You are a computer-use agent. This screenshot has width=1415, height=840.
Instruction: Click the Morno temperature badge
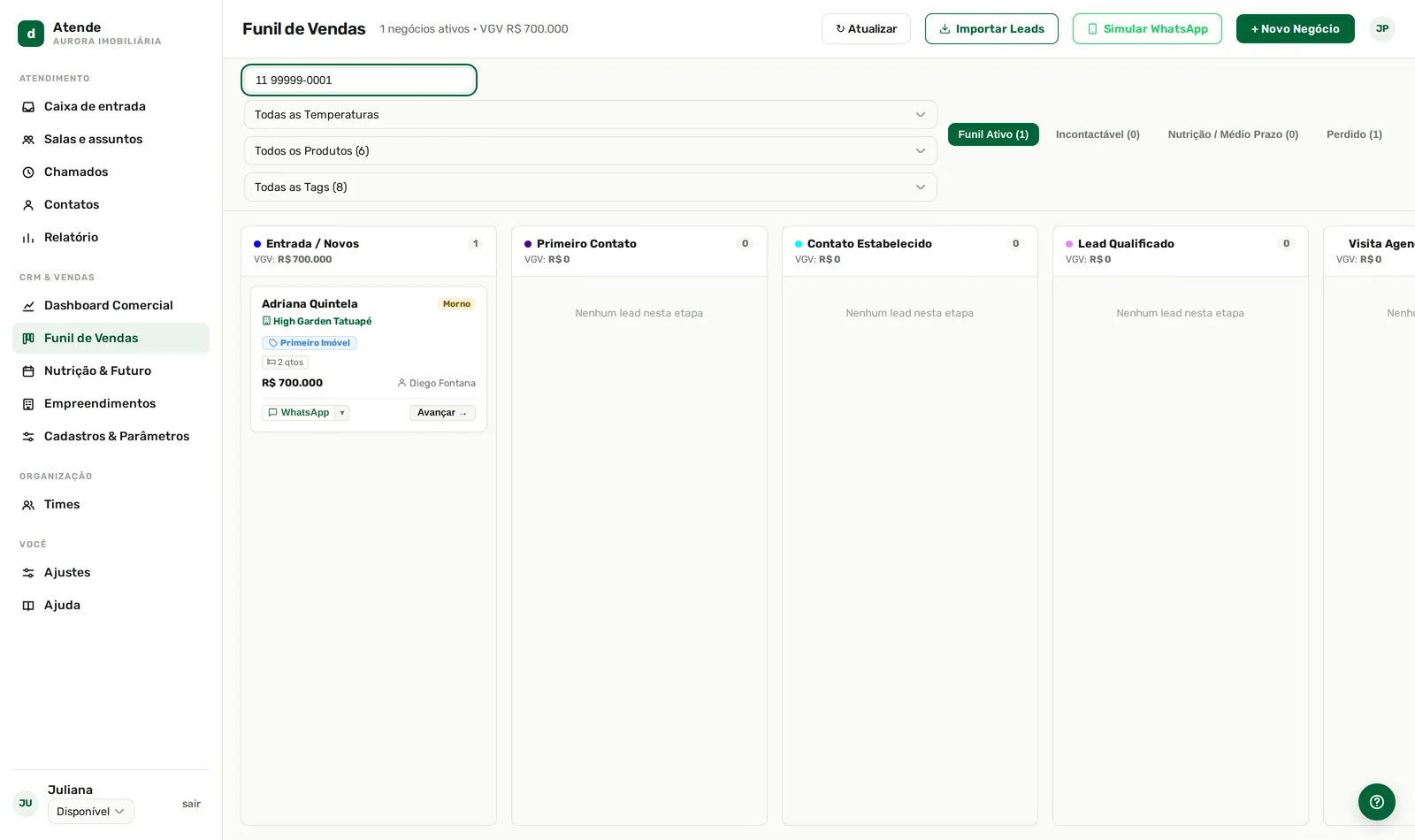(456, 304)
